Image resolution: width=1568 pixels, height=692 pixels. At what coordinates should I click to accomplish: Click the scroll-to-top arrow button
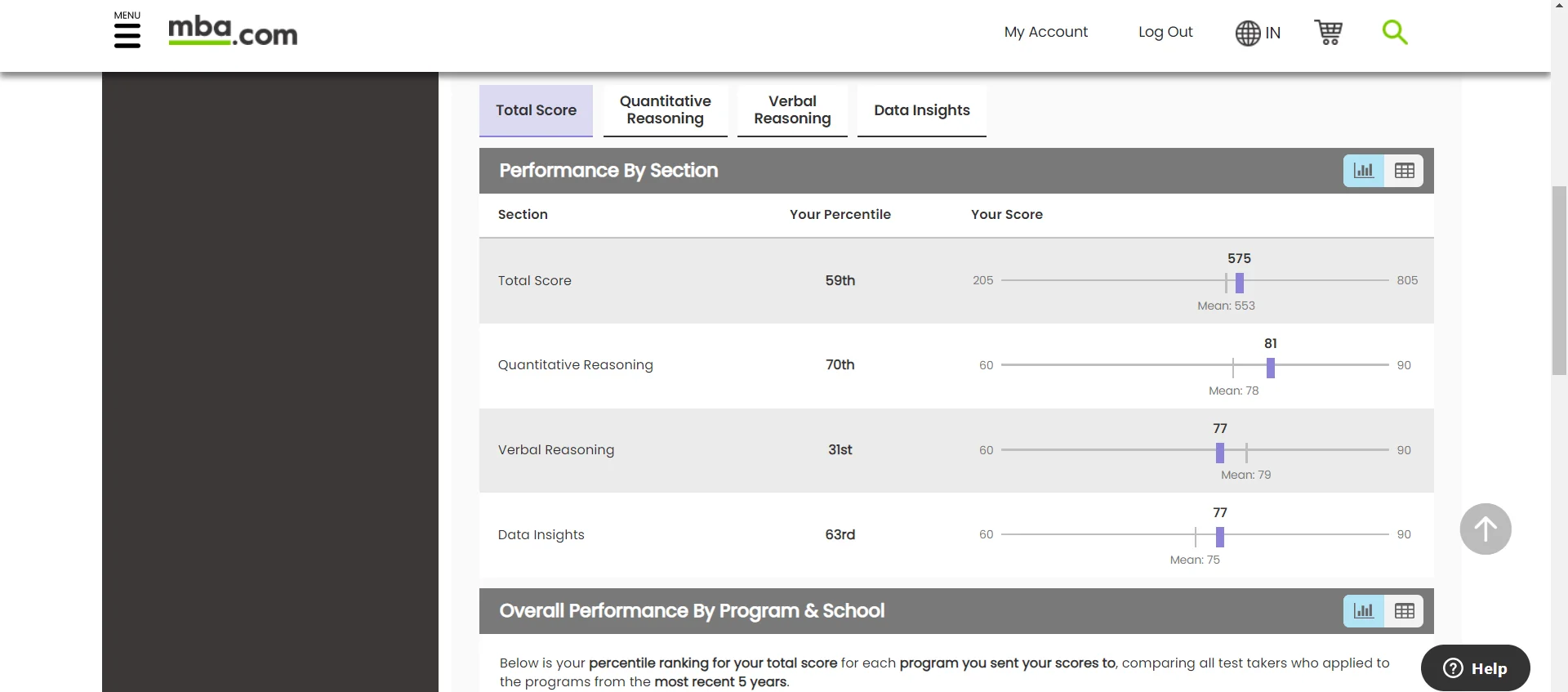tap(1485, 529)
